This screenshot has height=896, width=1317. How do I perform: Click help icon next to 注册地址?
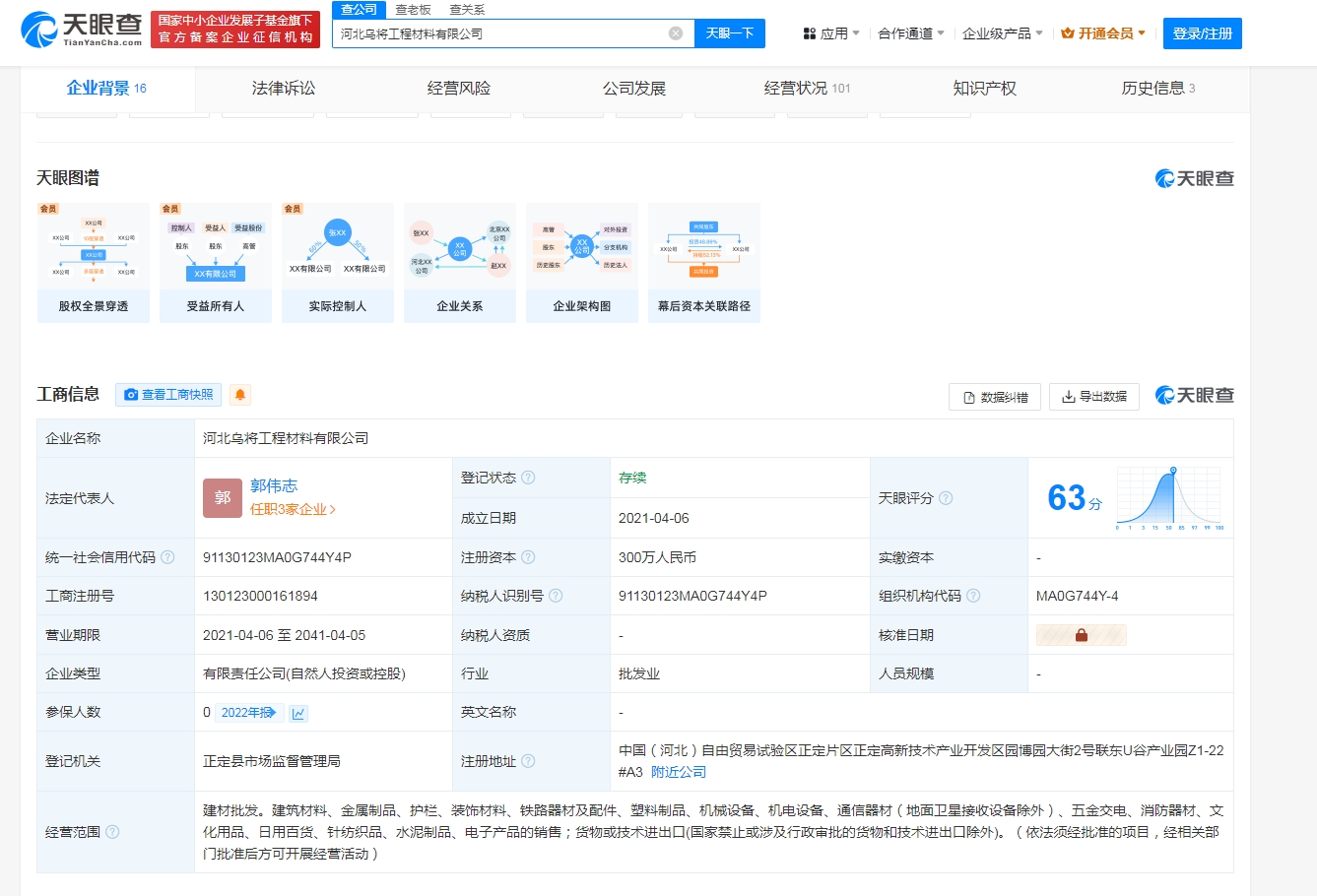(x=528, y=761)
